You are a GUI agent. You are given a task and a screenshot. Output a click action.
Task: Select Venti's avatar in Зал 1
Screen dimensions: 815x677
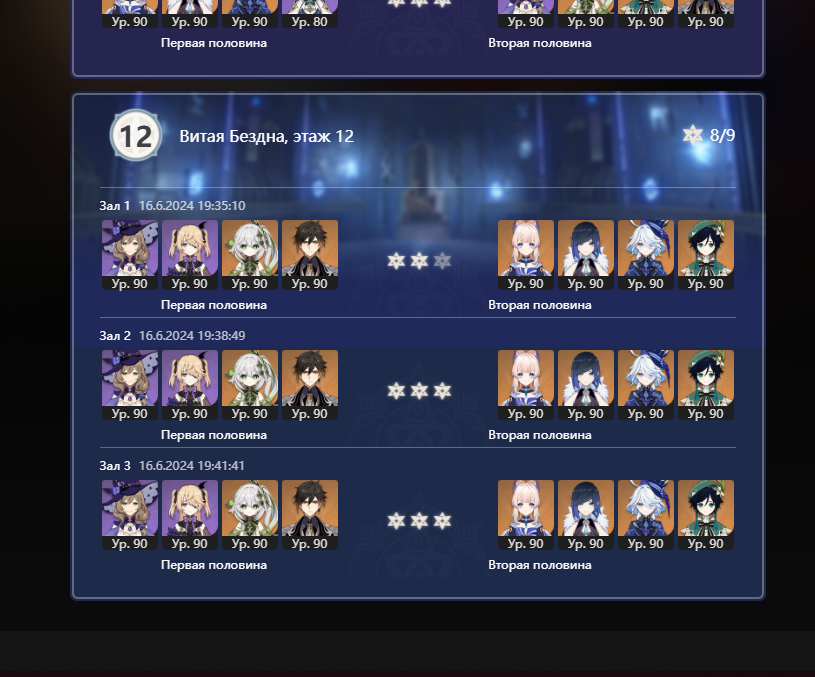[x=706, y=255]
